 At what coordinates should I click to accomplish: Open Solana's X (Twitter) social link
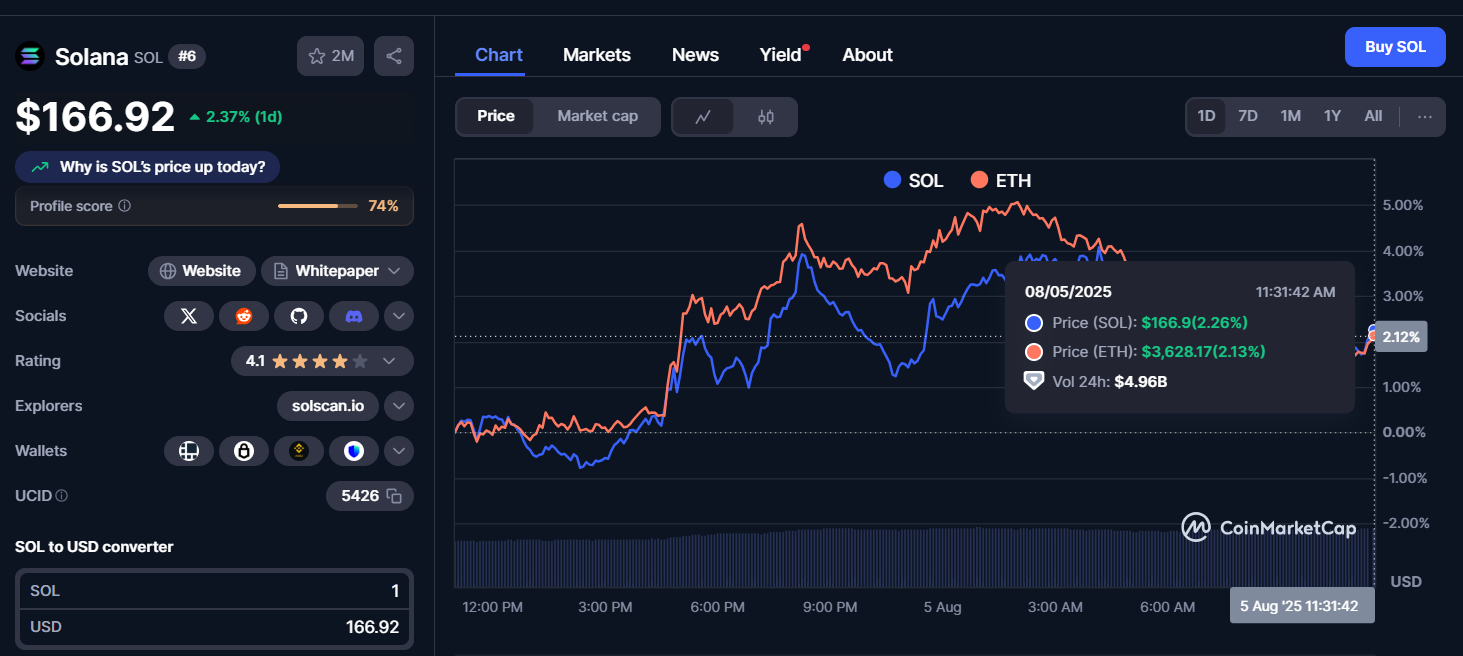(189, 316)
